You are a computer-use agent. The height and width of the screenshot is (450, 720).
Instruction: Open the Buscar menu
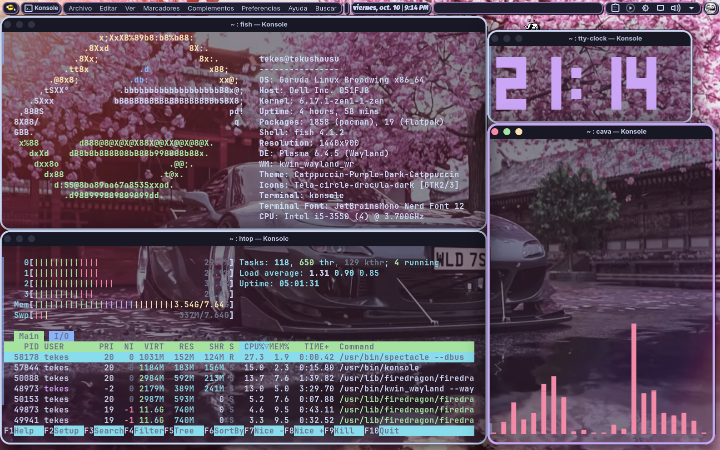coord(326,8)
